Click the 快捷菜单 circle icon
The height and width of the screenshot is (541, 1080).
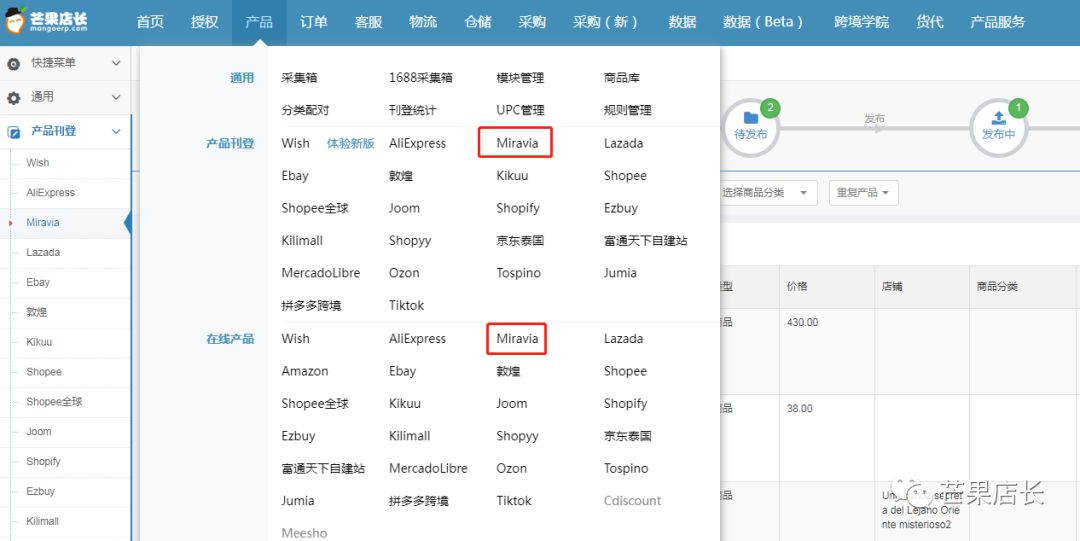(14, 64)
